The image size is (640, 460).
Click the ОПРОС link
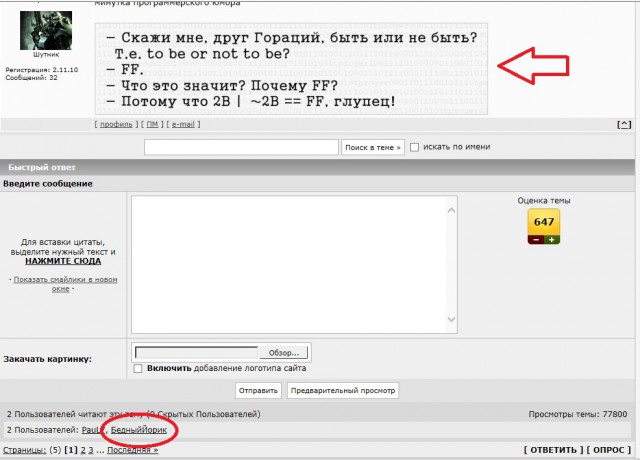(x=609, y=449)
